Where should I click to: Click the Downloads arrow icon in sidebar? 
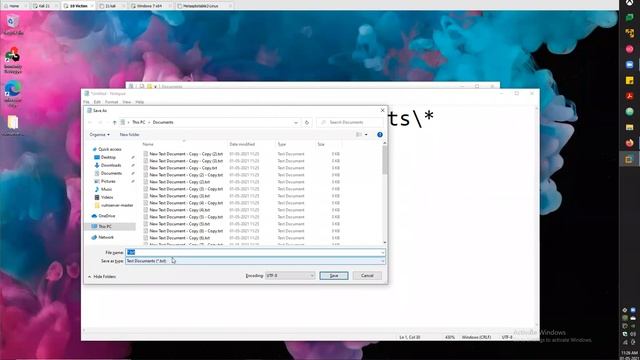pyautogui.click(x=97, y=165)
